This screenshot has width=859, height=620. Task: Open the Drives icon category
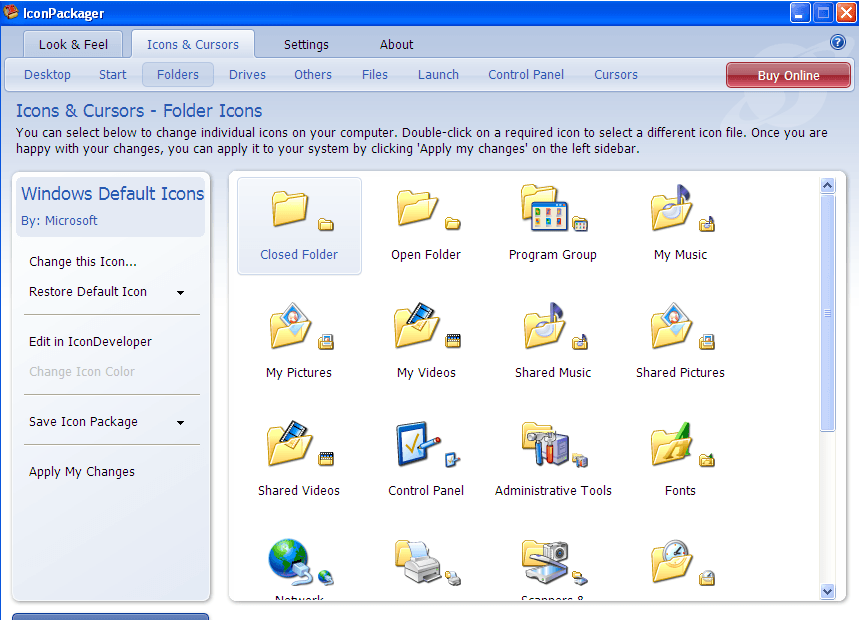(x=246, y=74)
